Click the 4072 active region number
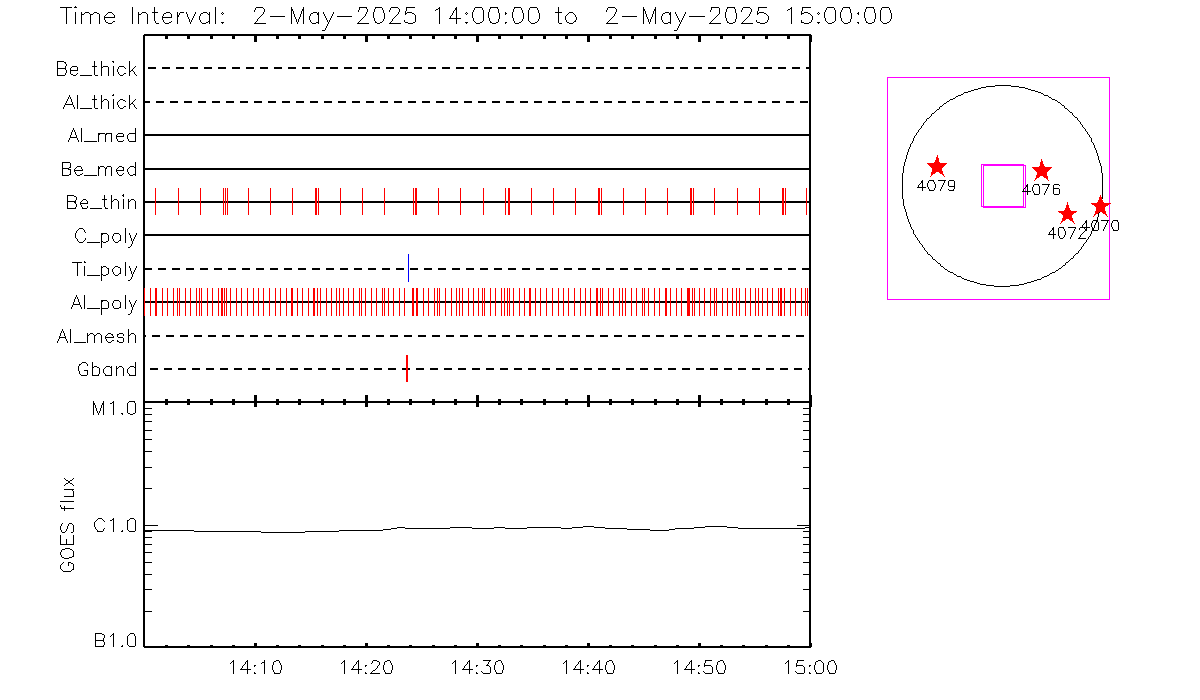This screenshot has width=1200, height=700. (1065, 233)
